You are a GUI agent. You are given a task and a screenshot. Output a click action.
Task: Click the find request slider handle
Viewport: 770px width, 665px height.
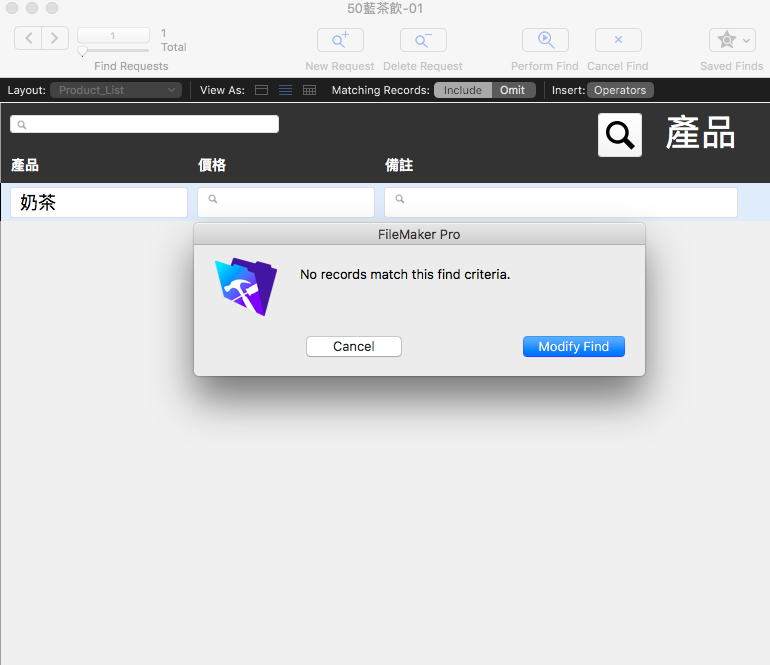[82, 51]
